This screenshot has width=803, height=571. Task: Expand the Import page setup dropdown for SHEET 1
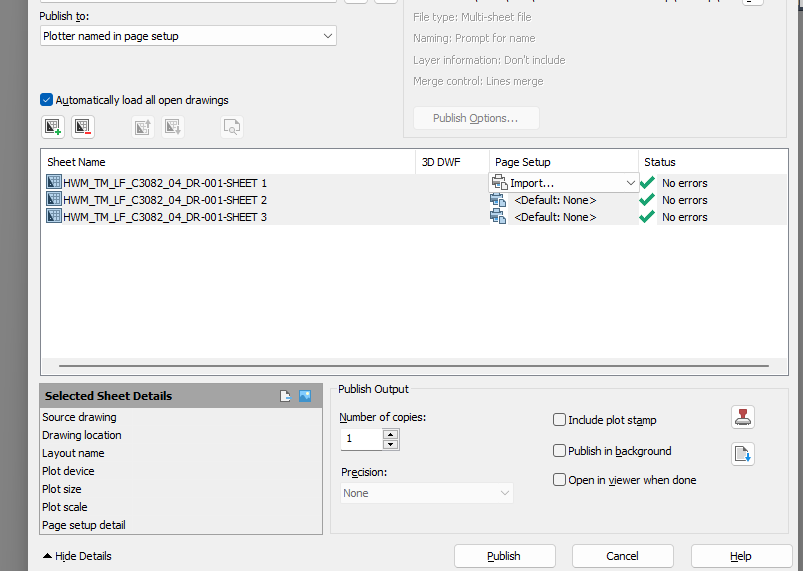(x=630, y=183)
